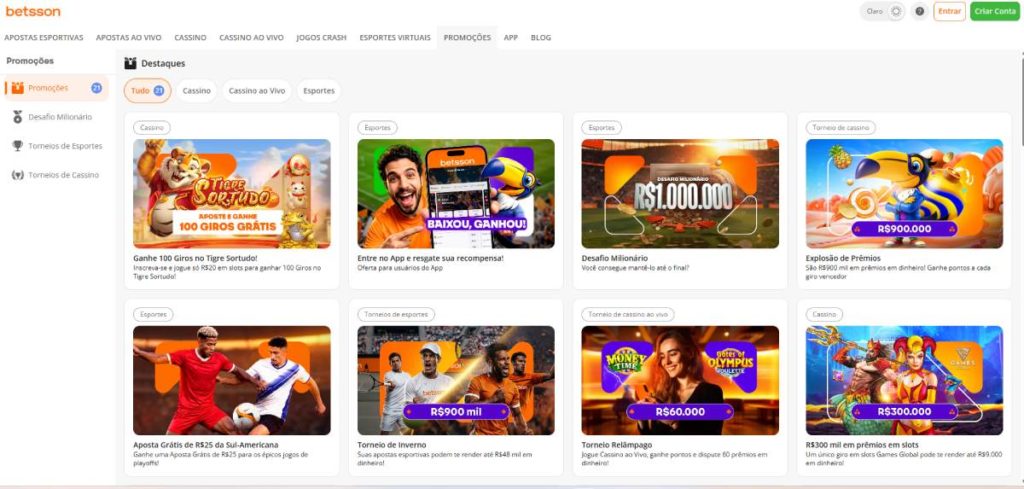Click the Torneios de esportes tag

coord(396,315)
